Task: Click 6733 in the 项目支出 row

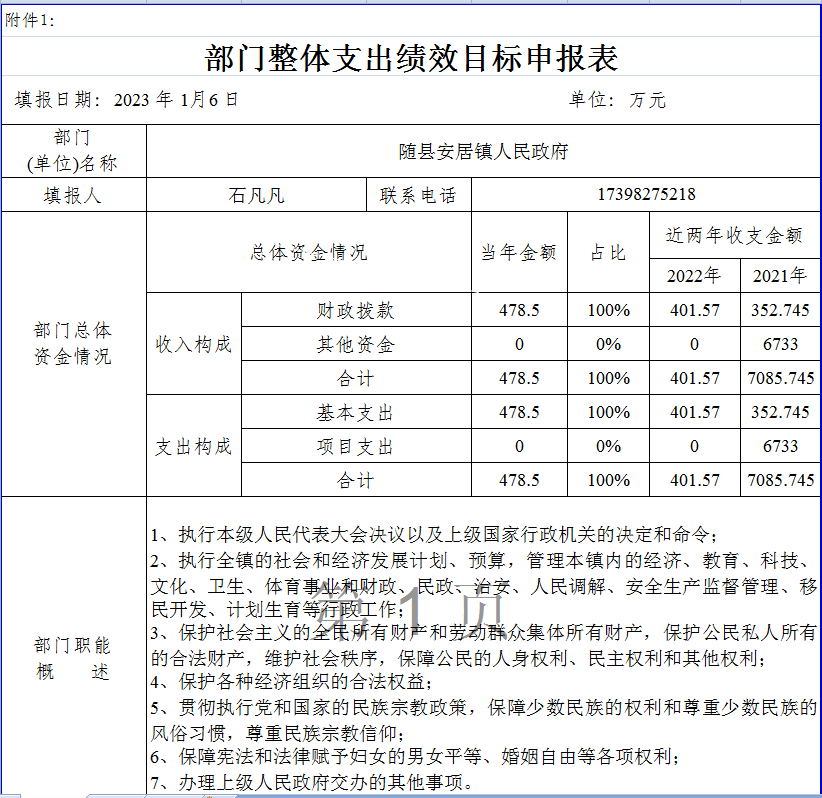Action: tap(780, 446)
